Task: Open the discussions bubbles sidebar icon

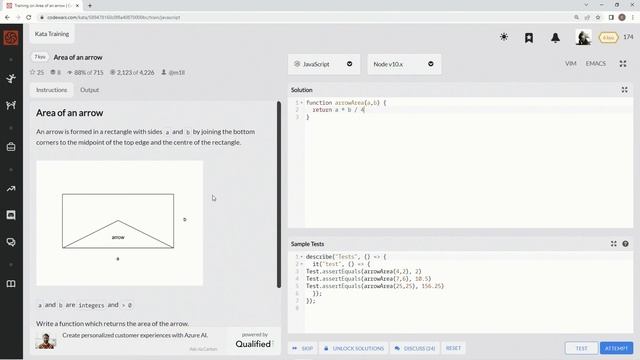Action: (11, 242)
